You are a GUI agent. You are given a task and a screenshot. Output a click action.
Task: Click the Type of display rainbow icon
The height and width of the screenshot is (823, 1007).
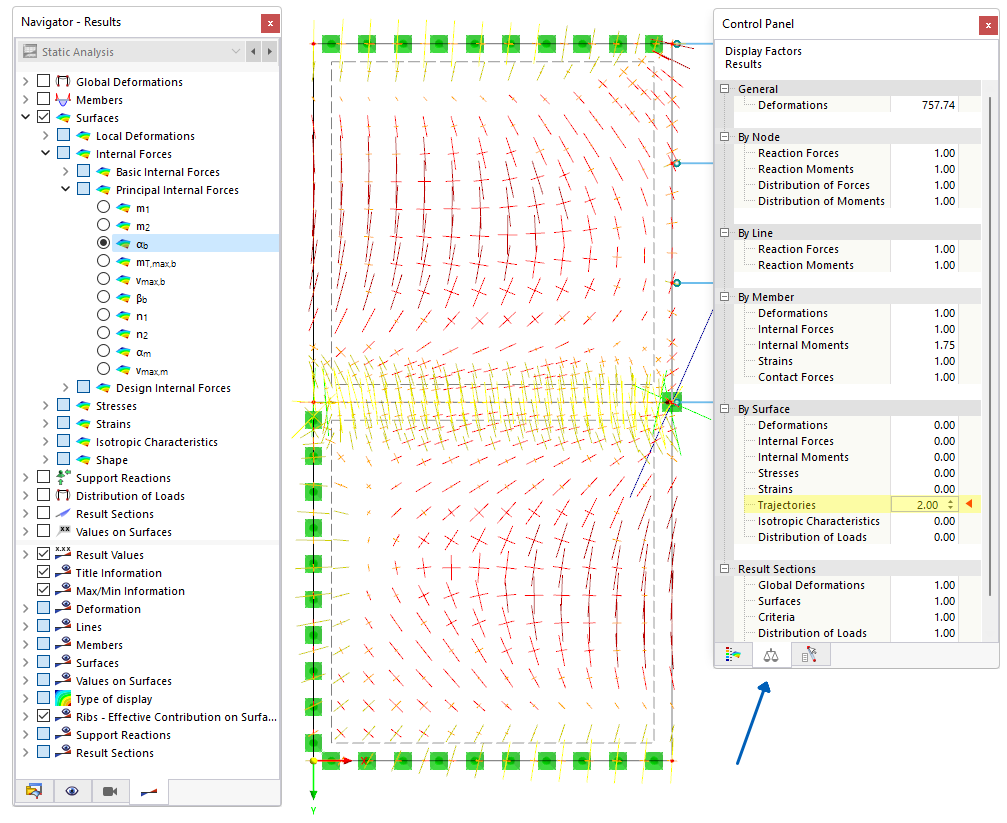63,698
